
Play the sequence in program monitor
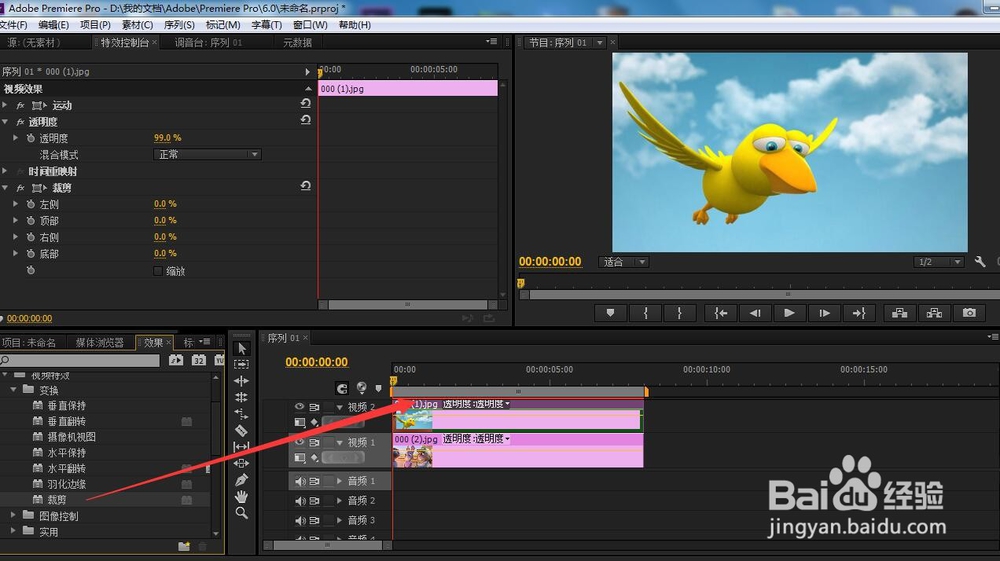click(x=789, y=313)
